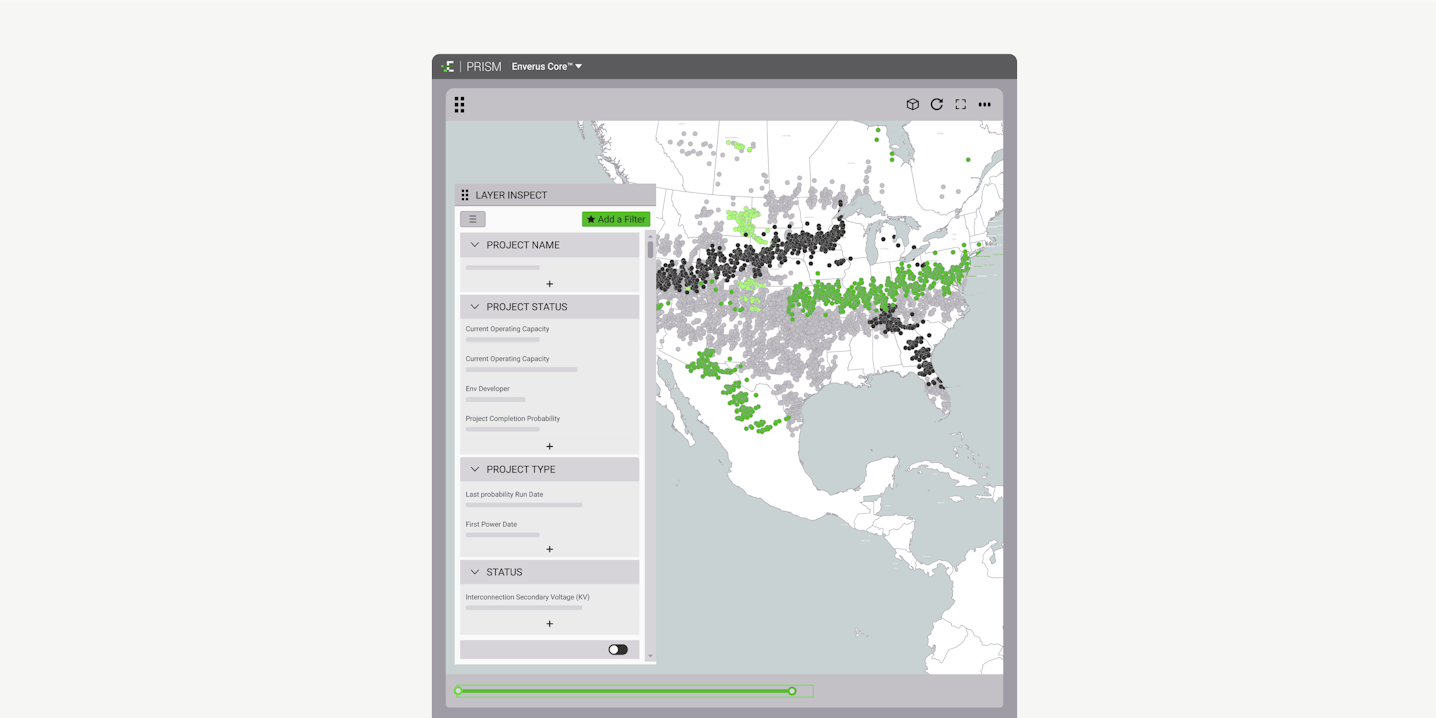Click the left handle of the green range slider
Screen dimensions: 1436x718
(459, 691)
